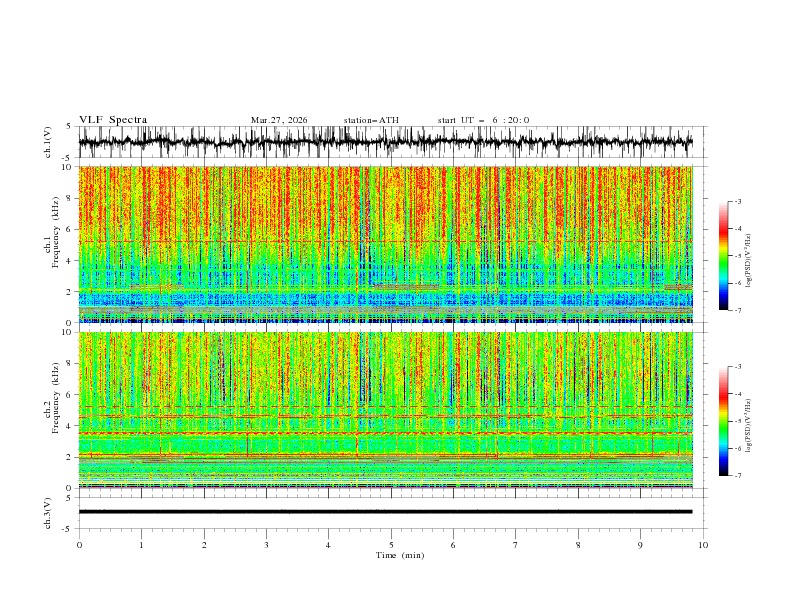Click time axis tick label "3"

tap(266, 545)
